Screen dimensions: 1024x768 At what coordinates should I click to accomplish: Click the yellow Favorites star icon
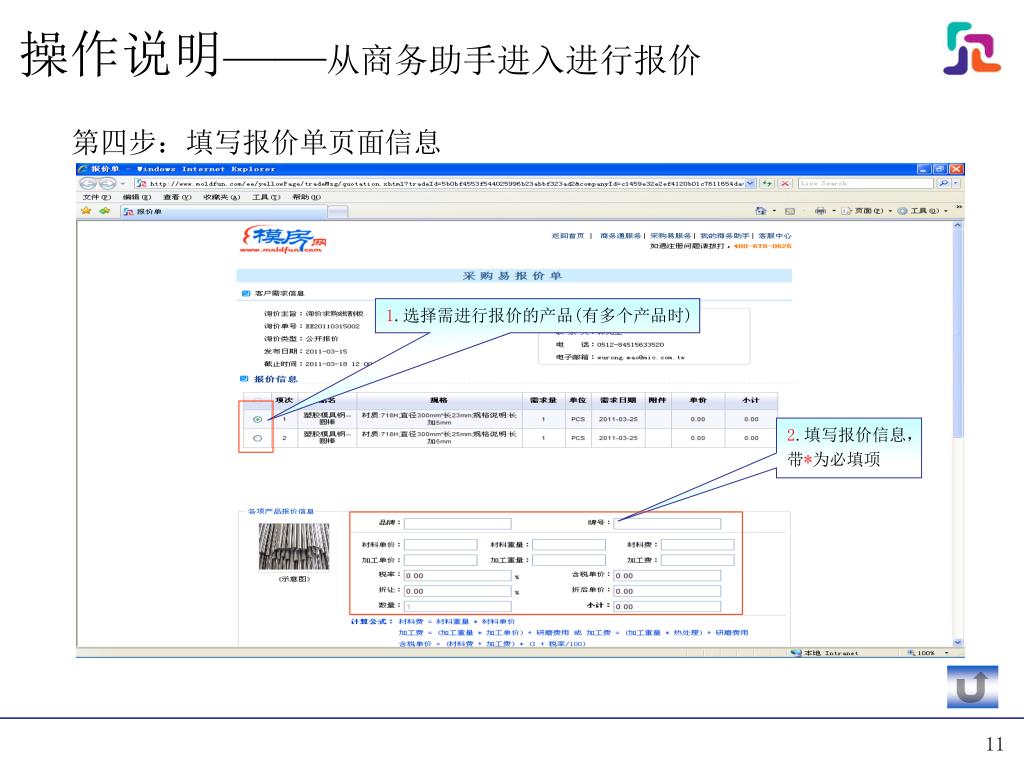tap(86, 211)
